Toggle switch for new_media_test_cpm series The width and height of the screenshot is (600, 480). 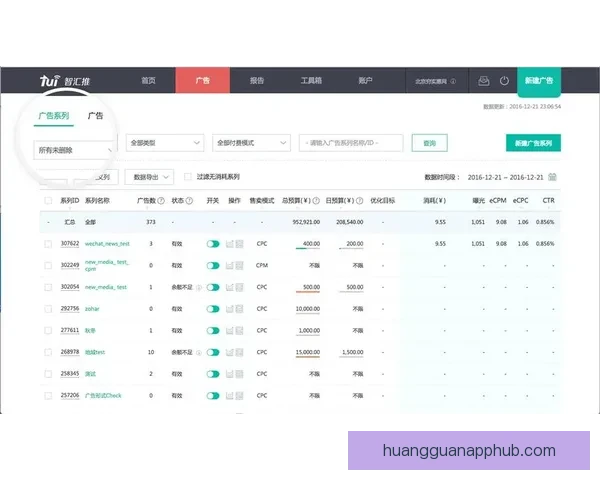point(213,265)
